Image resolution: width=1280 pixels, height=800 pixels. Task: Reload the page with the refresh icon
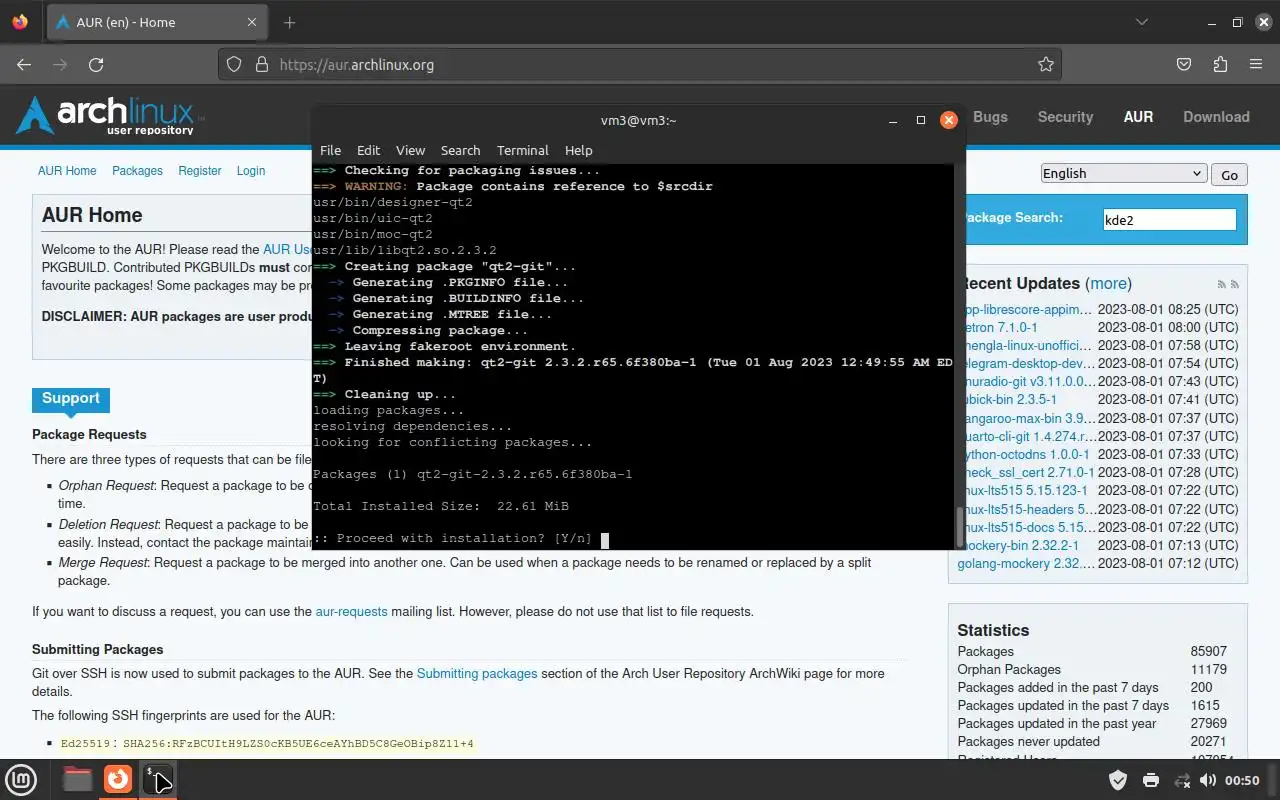[x=96, y=64]
